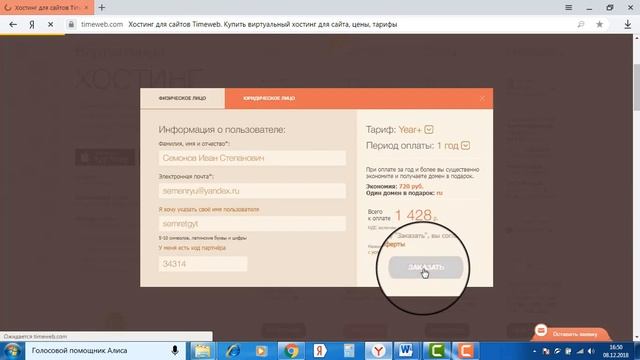
Task: Expand the Период оплаты 1 год dropdown
Action: [x=465, y=146]
